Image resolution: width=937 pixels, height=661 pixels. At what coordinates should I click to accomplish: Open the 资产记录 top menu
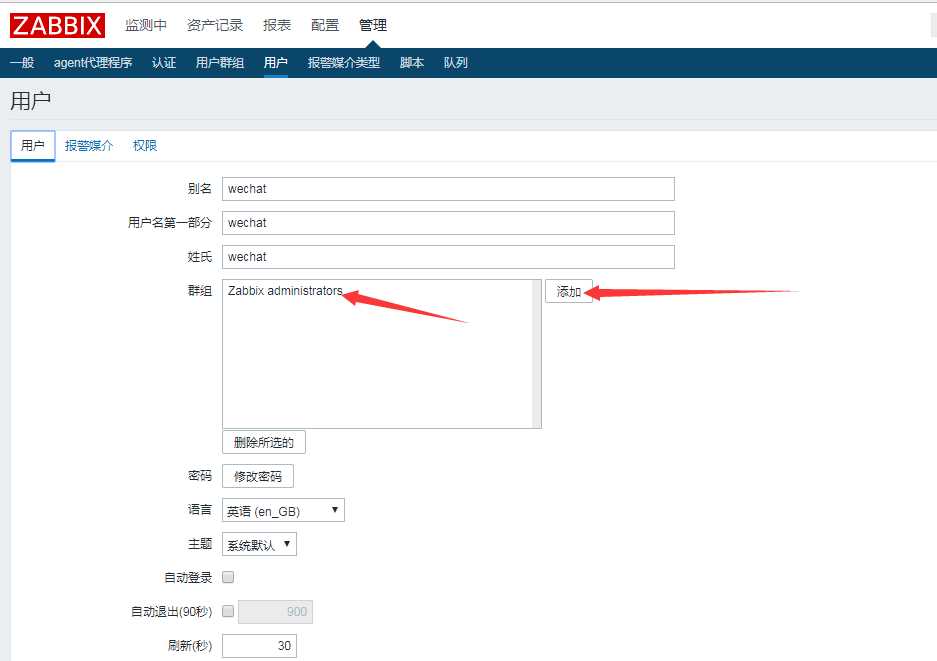[x=215, y=25]
